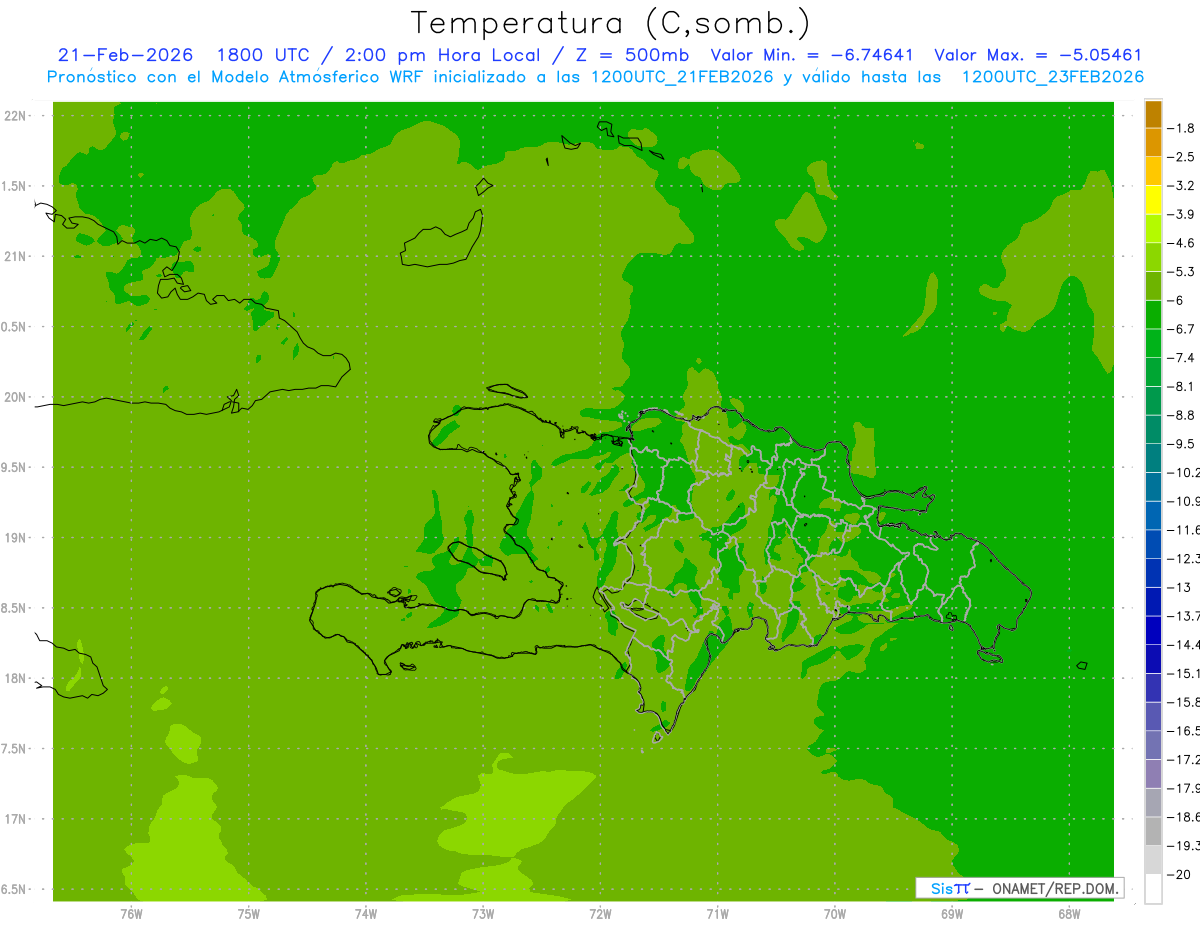
Task: Select the dark blue swatch between -13.7 and -14.4
Action: tap(1153, 630)
